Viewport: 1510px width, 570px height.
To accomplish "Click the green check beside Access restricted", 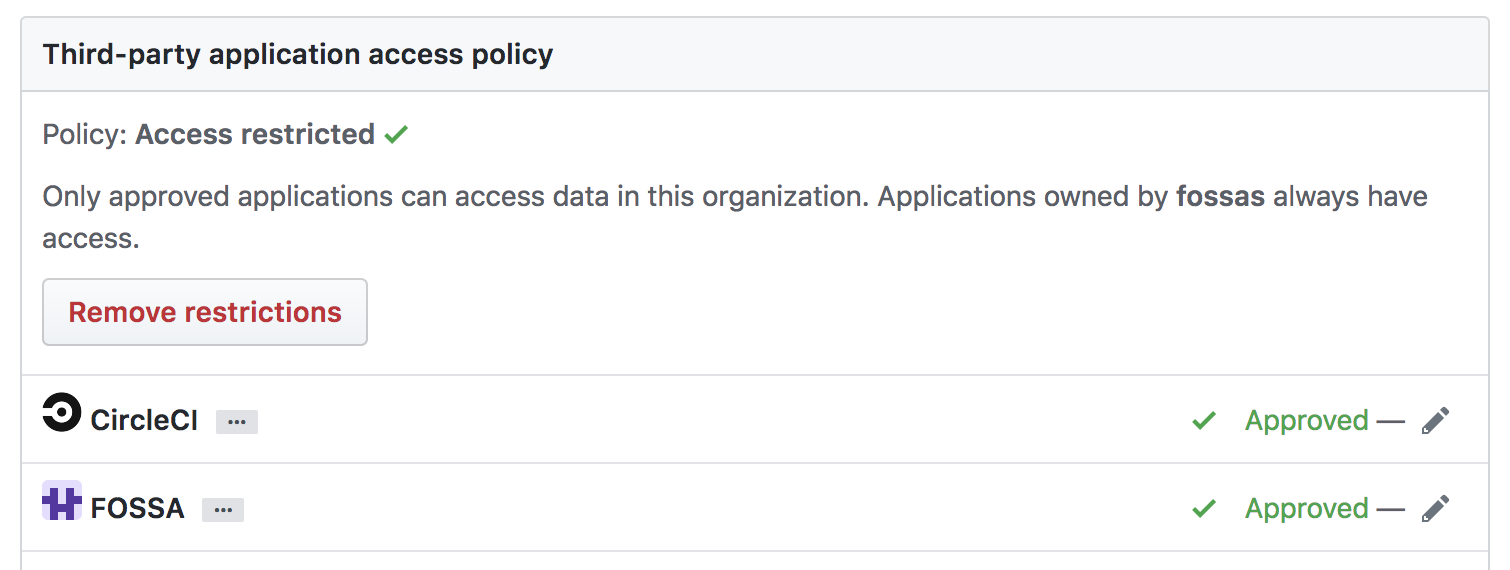I will (397, 134).
